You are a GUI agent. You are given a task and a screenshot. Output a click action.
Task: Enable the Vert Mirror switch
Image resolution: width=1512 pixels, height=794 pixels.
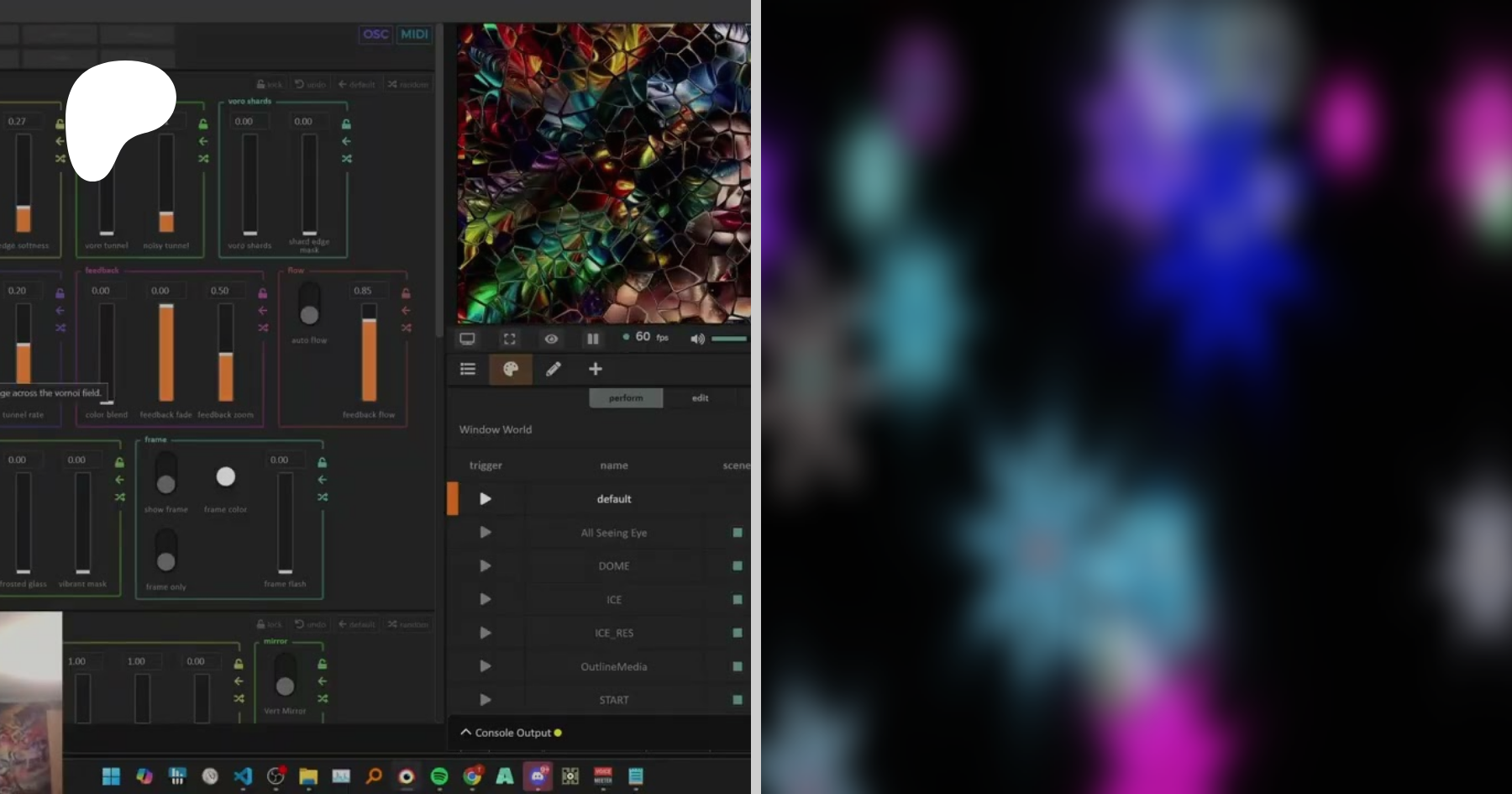(x=285, y=676)
